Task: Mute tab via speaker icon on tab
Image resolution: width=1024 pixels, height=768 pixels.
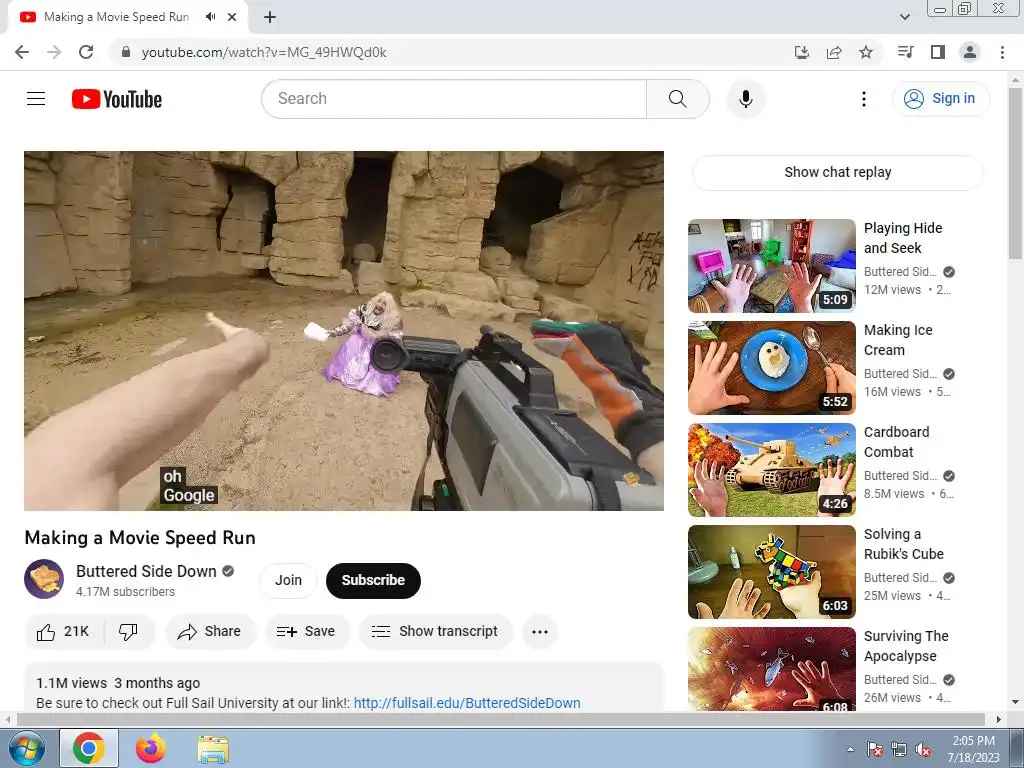Action: [x=210, y=17]
